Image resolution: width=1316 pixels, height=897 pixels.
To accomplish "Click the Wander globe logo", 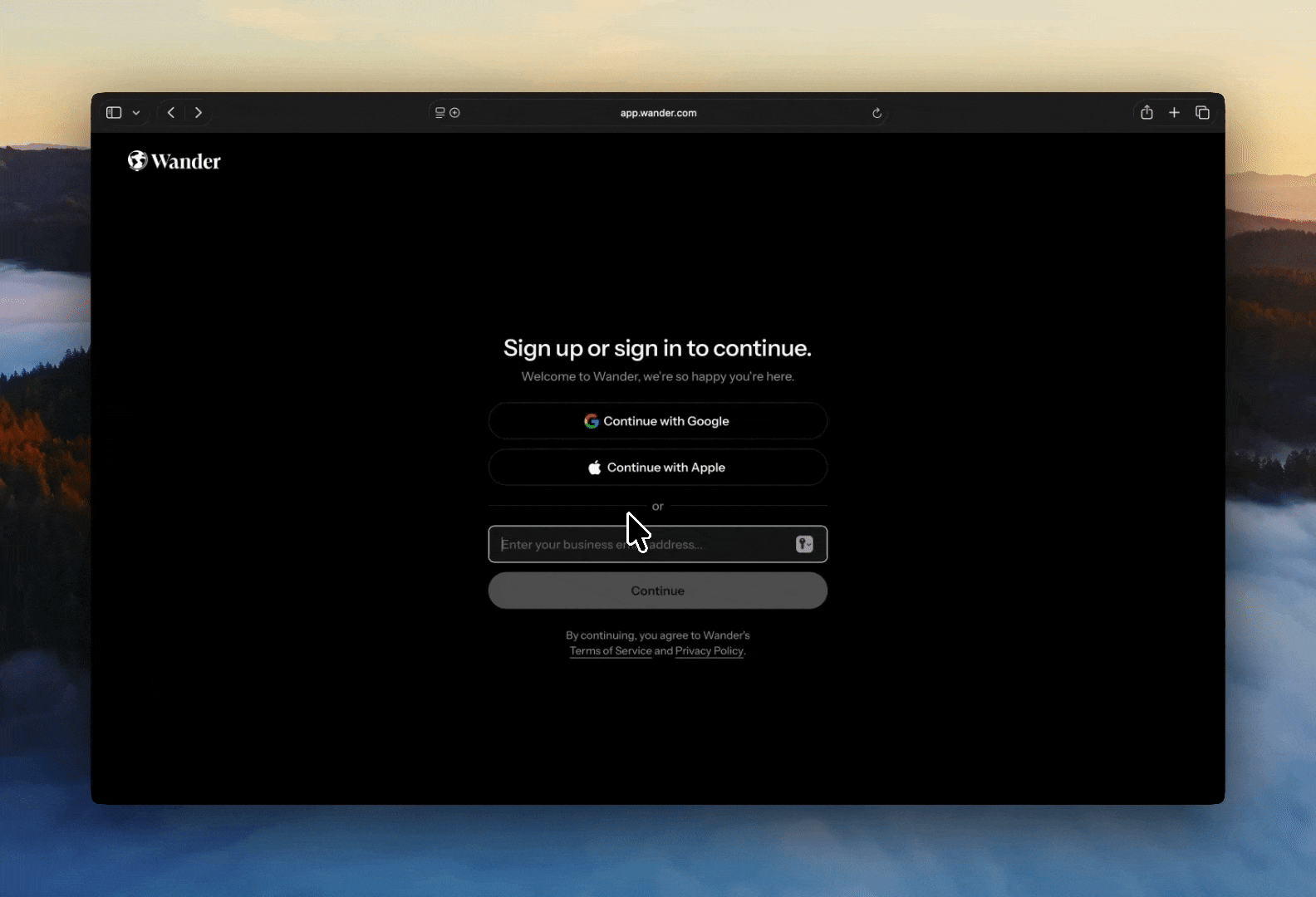I will (138, 160).
